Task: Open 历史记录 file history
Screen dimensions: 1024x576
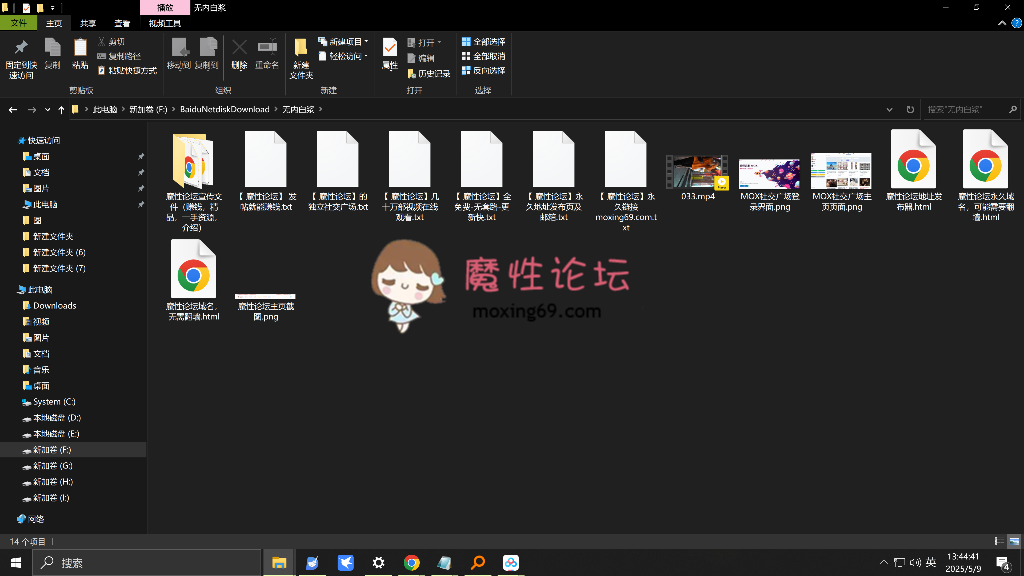Action: tap(429, 74)
